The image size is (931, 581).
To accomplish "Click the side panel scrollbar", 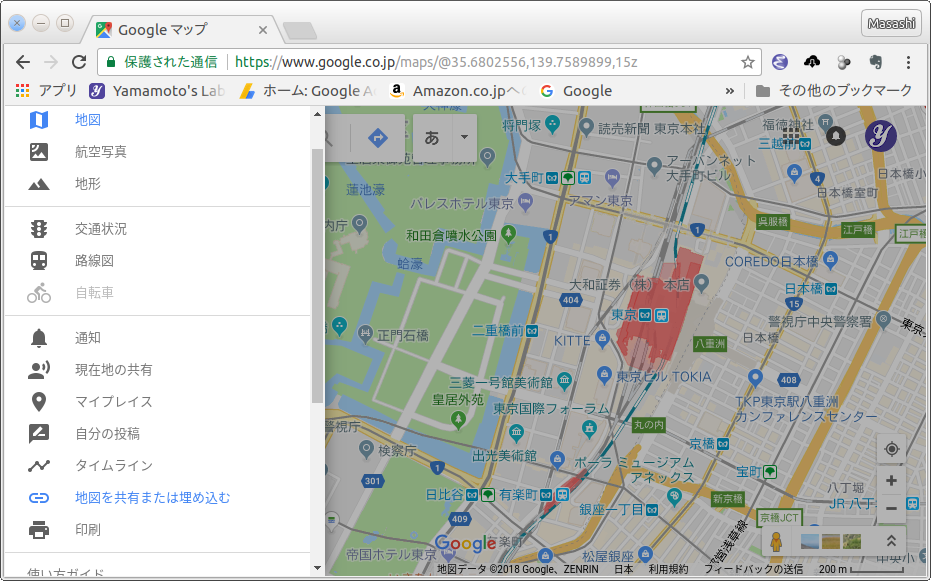I will click(317, 276).
